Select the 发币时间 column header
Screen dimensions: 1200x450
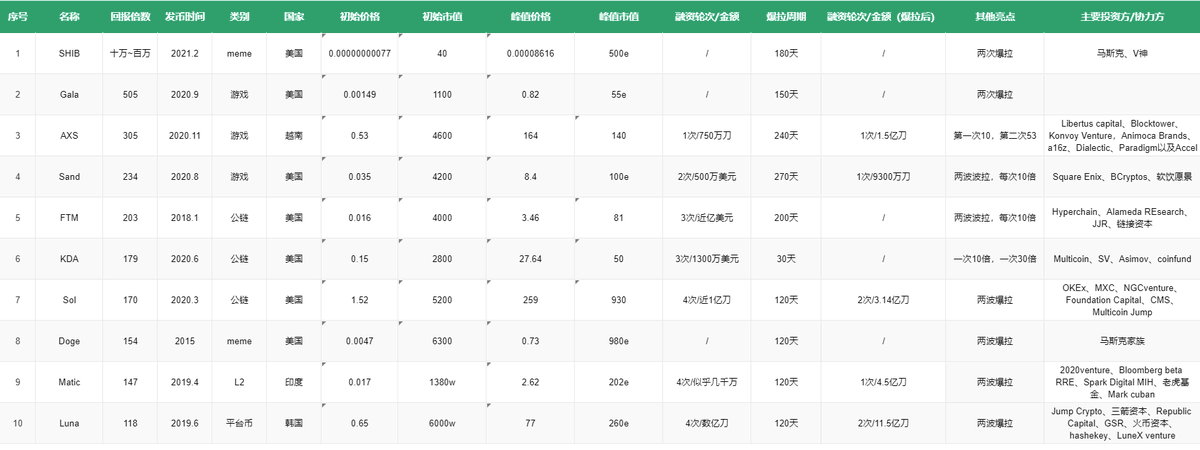185,17
